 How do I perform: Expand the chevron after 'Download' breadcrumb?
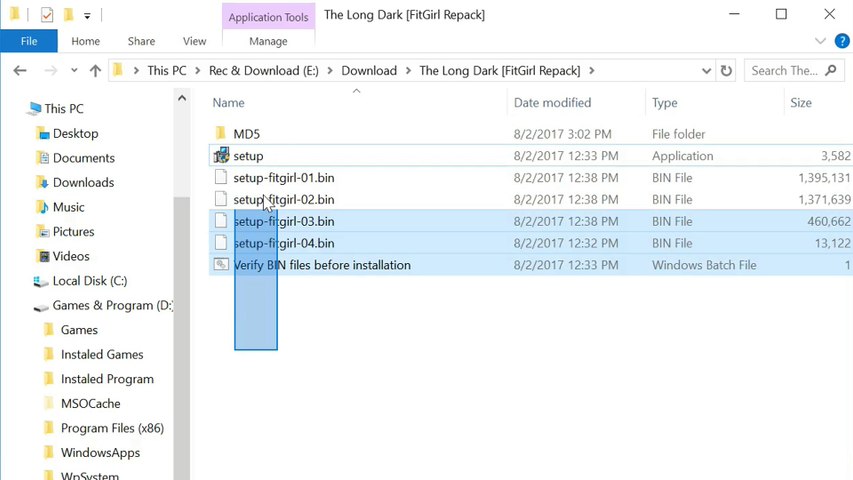[408, 71]
